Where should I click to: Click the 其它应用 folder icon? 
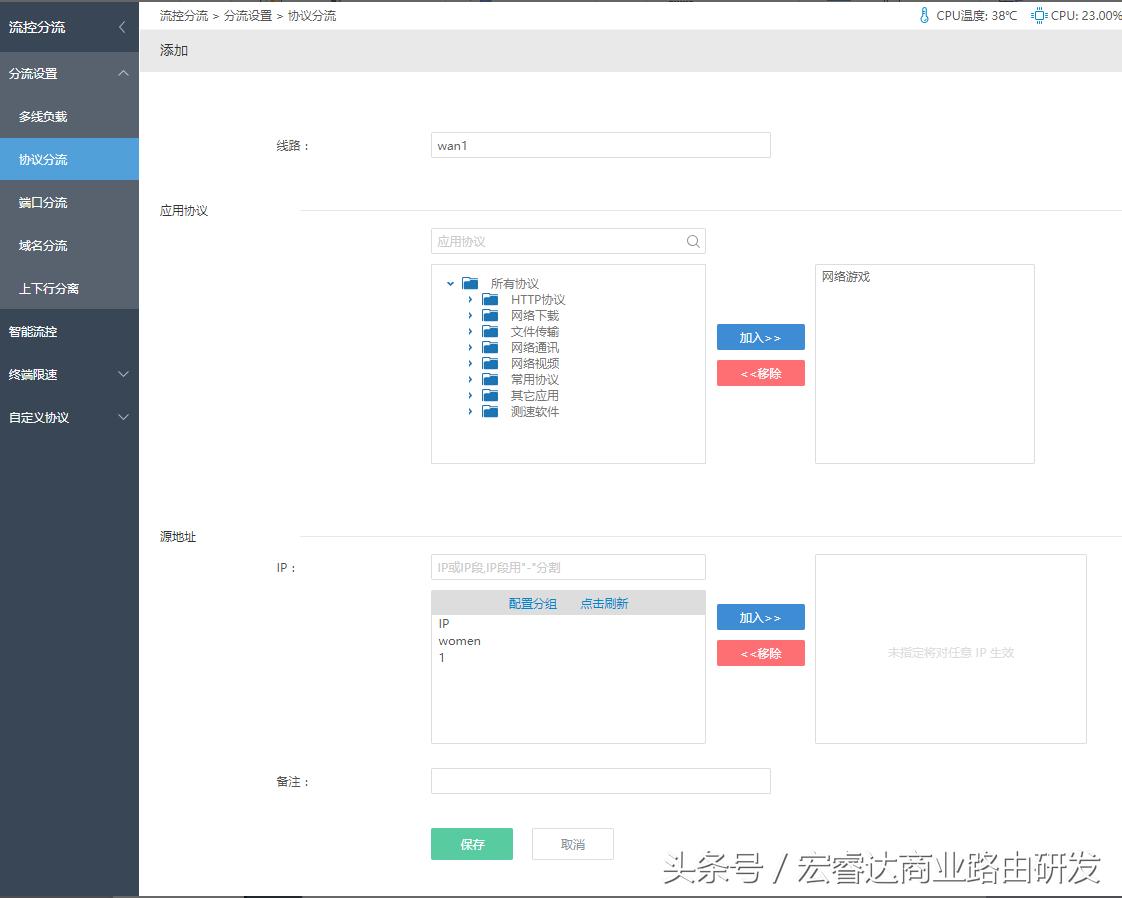point(490,395)
